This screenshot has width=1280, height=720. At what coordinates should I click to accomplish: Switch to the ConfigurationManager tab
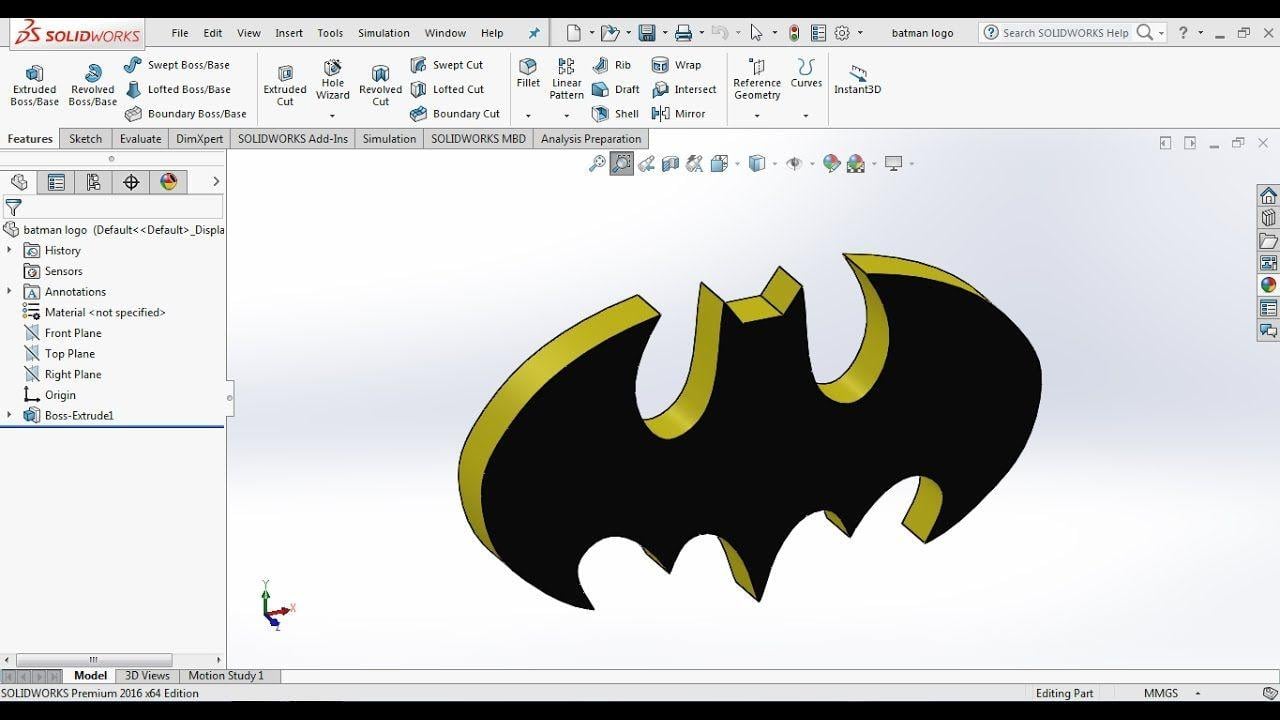point(93,182)
